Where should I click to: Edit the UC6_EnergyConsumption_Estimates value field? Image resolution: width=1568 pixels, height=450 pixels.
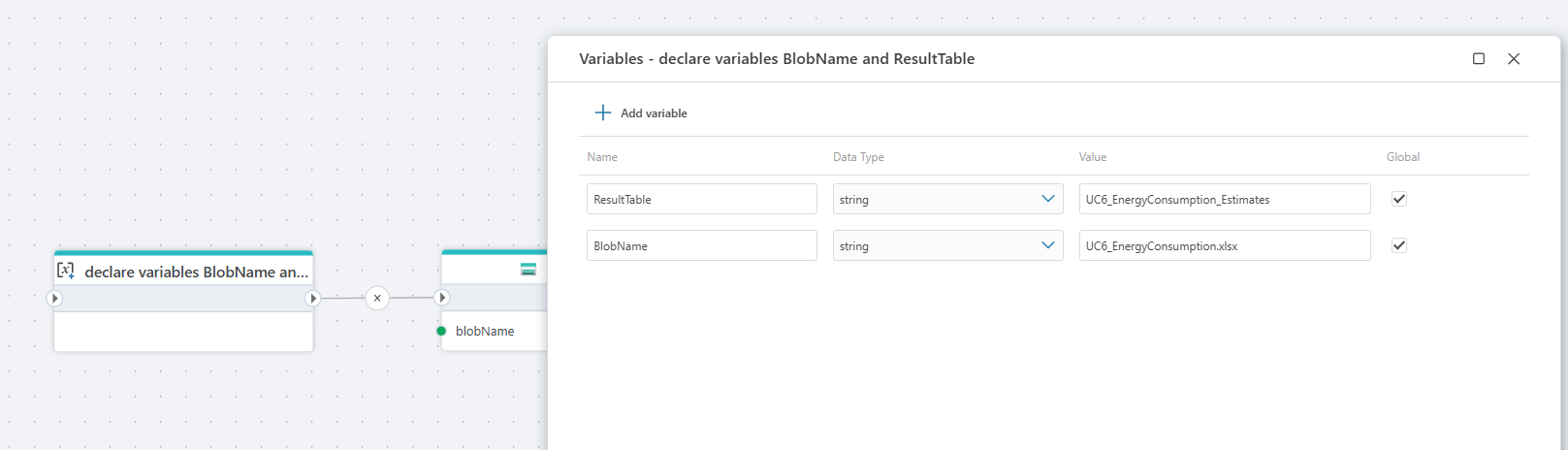(1224, 199)
